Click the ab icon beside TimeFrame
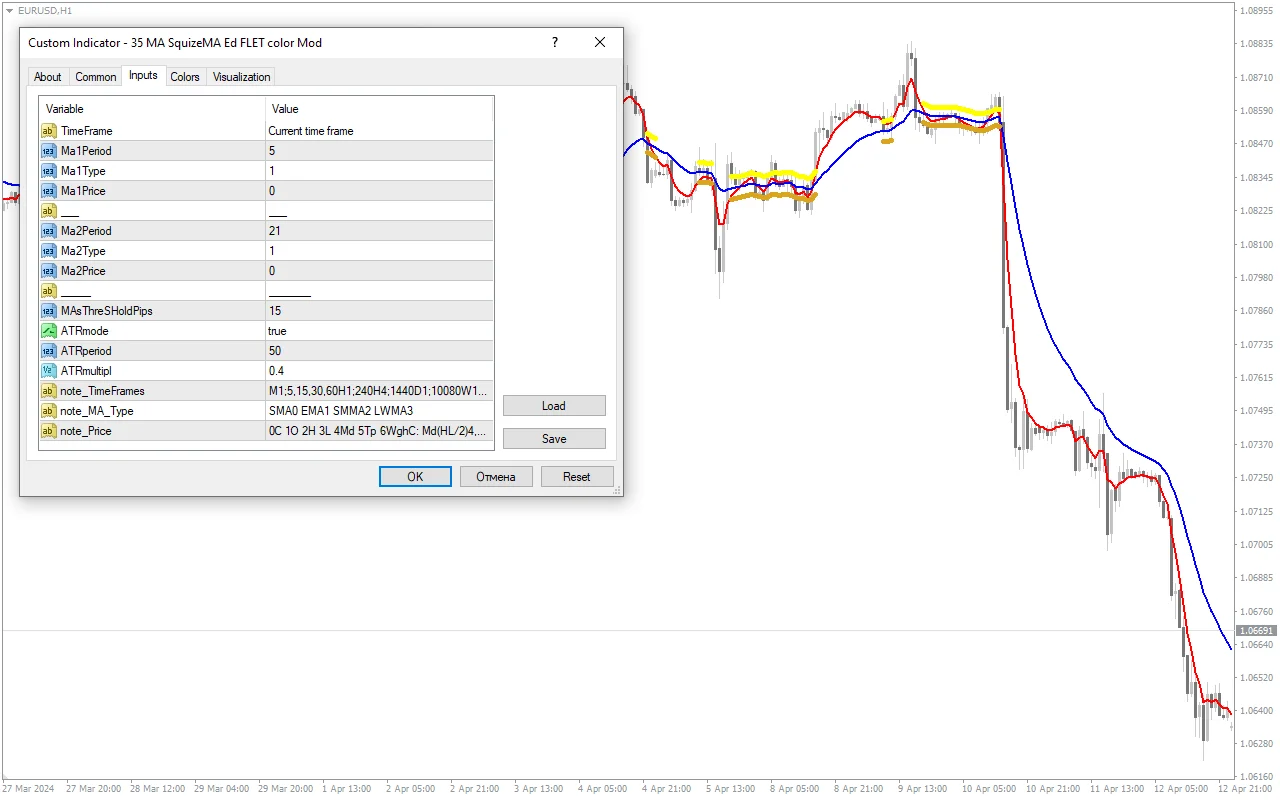 click(48, 131)
